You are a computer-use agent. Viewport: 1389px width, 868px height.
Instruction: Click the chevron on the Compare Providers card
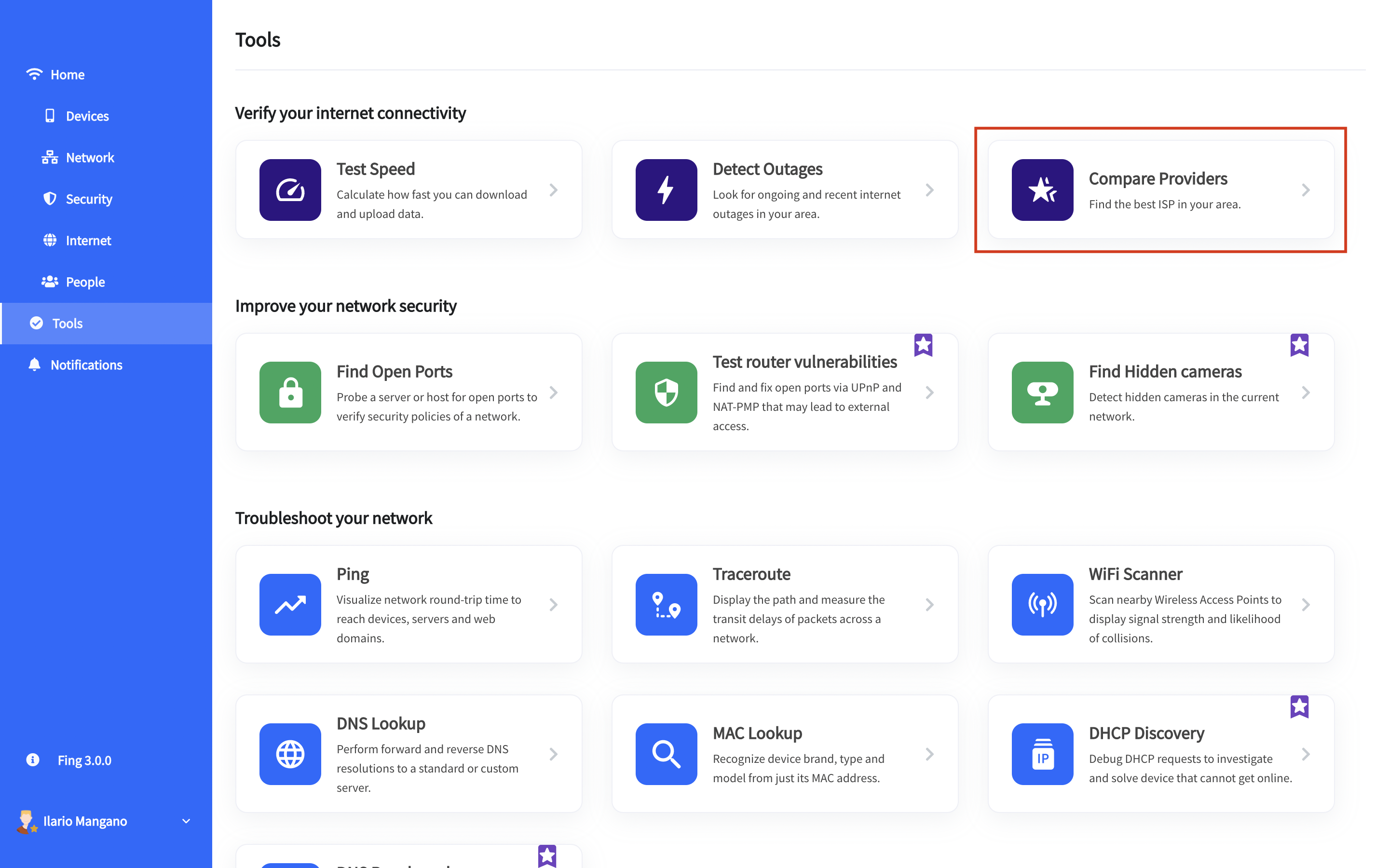tap(1306, 190)
